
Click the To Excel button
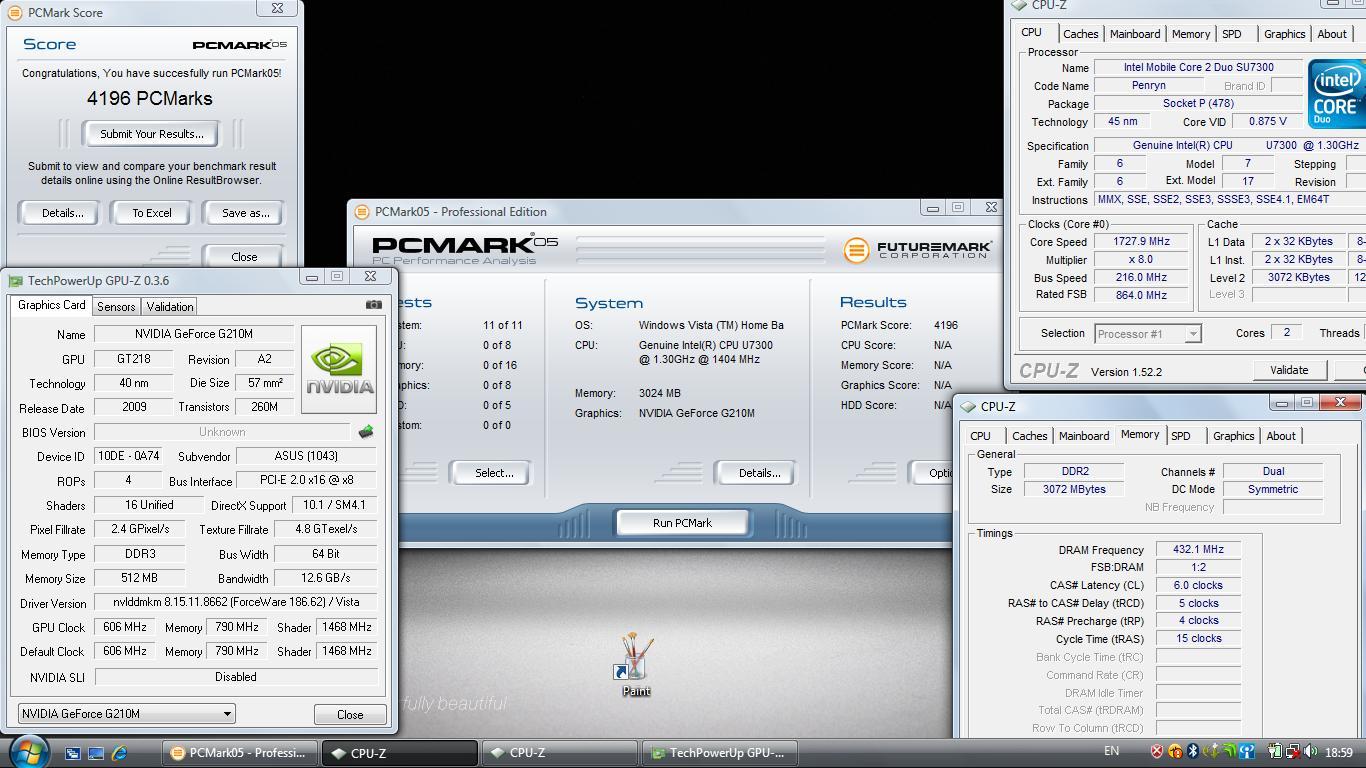click(152, 213)
